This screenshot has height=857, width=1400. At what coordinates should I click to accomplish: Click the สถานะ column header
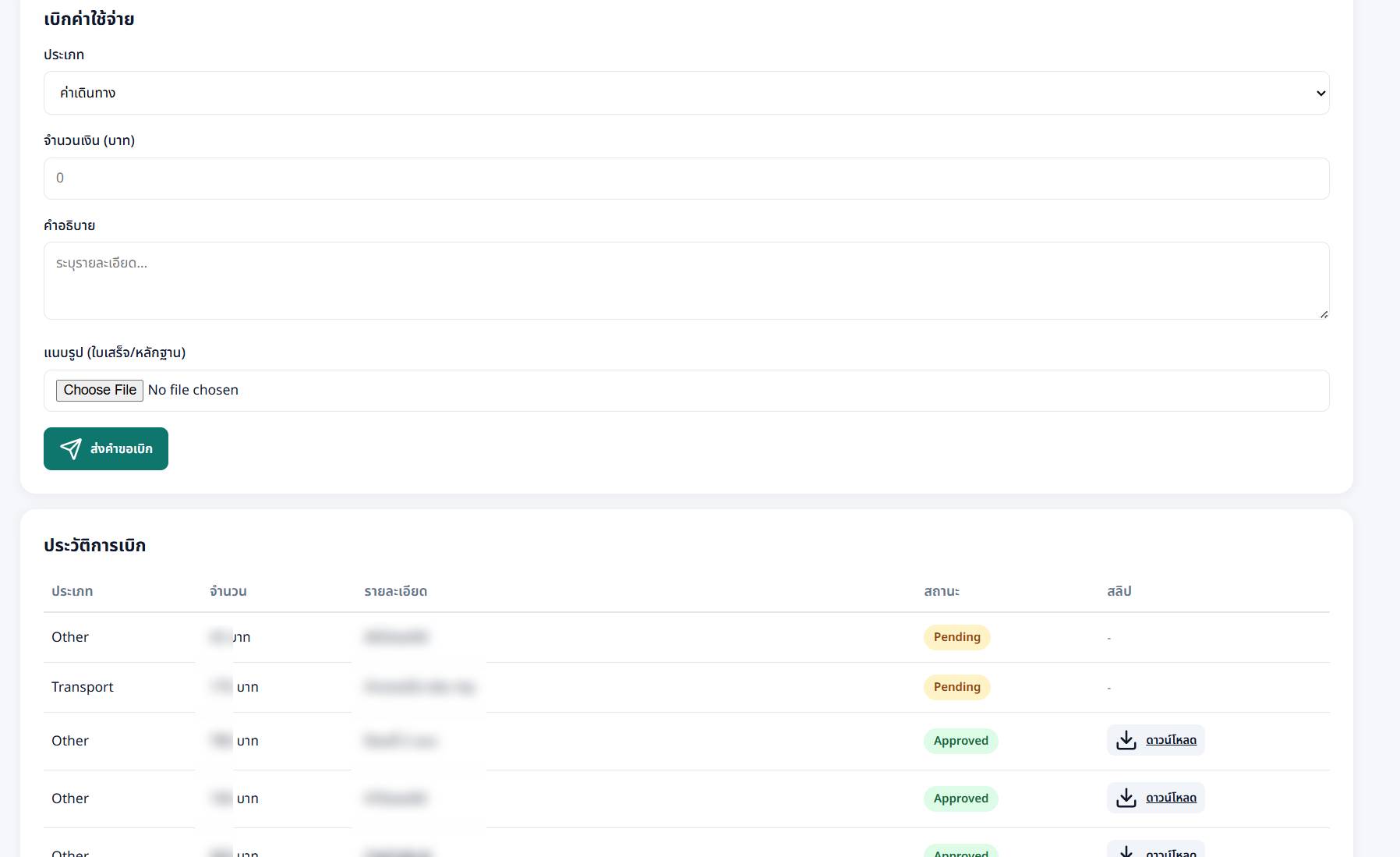(942, 591)
